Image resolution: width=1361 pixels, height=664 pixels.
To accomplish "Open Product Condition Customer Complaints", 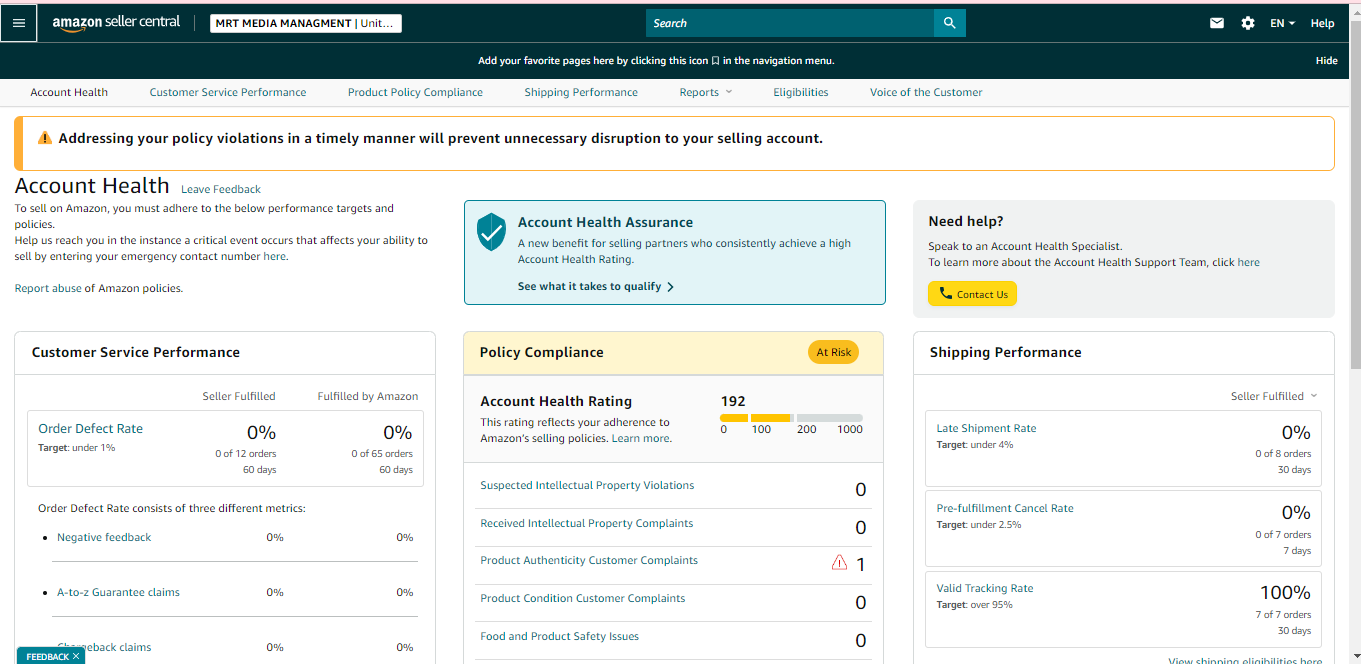I will point(583,598).
